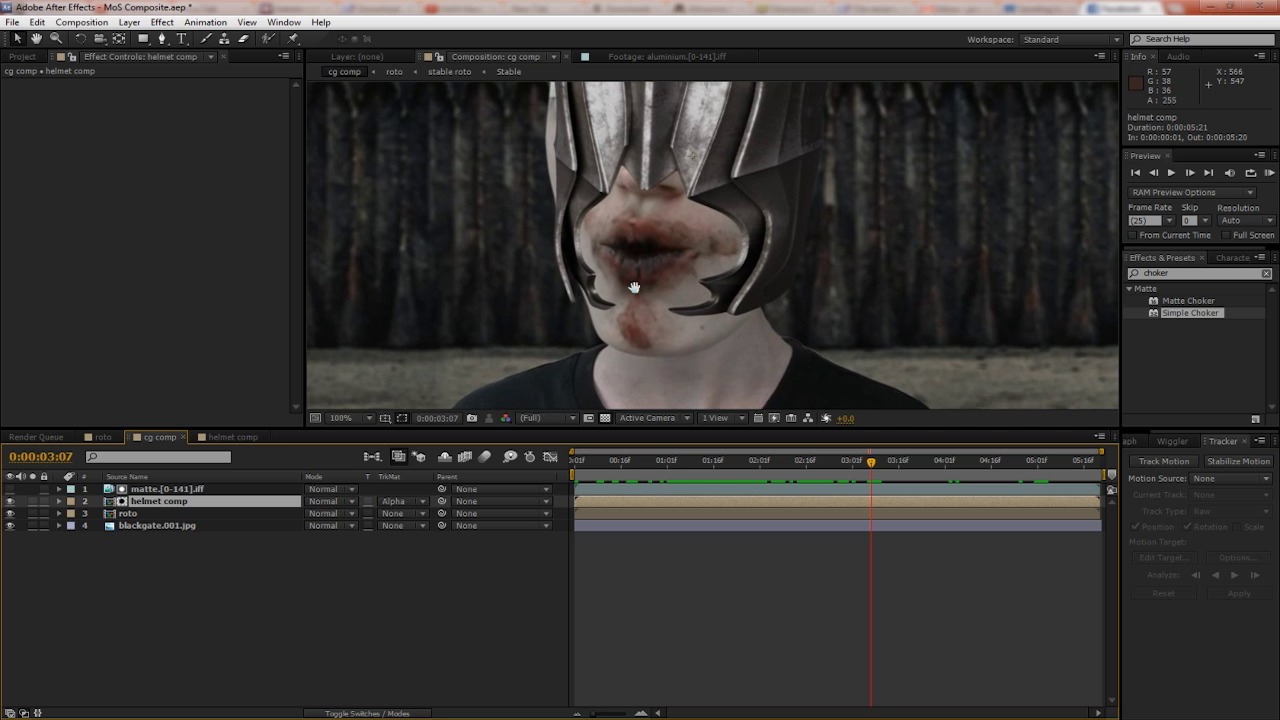The image size is (1280, 720).
Task: Open the Graph Editor icon
Action: [x=550, y=457]
